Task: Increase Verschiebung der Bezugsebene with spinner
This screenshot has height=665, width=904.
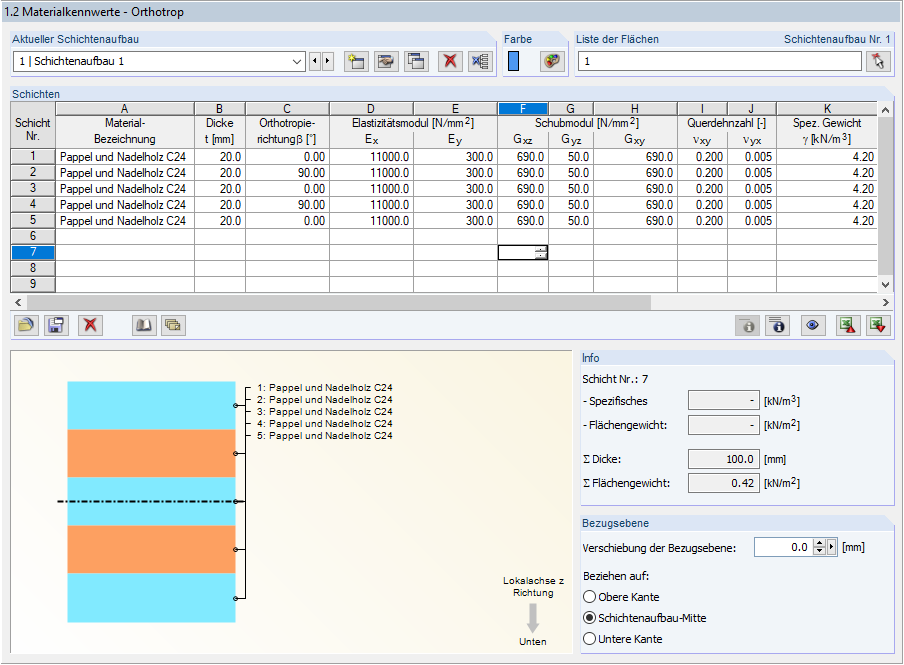Action: [x=819, y=543]
